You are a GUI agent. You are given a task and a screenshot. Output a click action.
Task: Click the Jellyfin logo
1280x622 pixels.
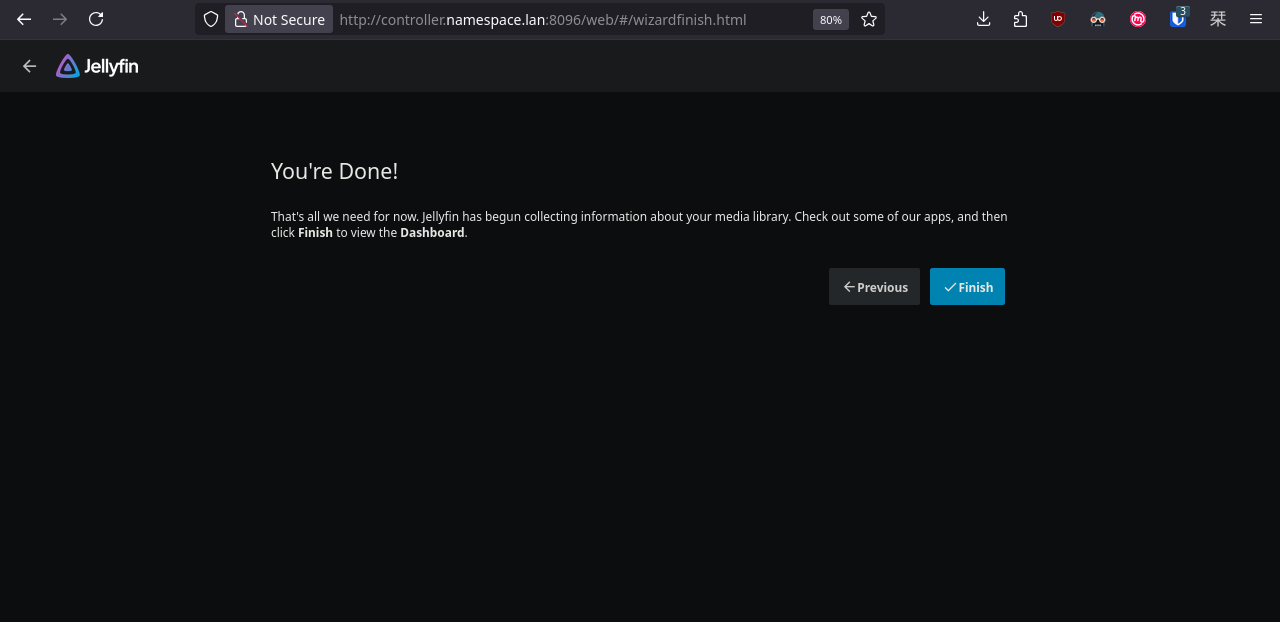pyautogui.click(x=97, y=66)
